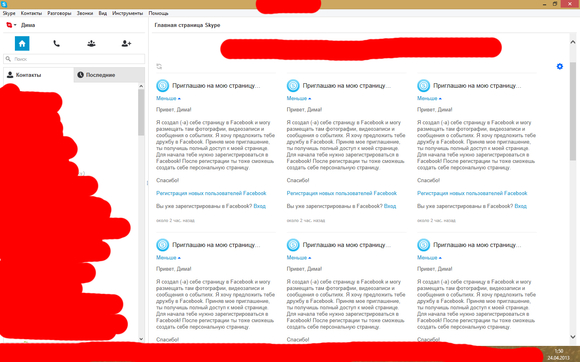This screenshot has height=362, width=580.
Task: Click the refresh icon above the feed
Action: pos(159,67)
